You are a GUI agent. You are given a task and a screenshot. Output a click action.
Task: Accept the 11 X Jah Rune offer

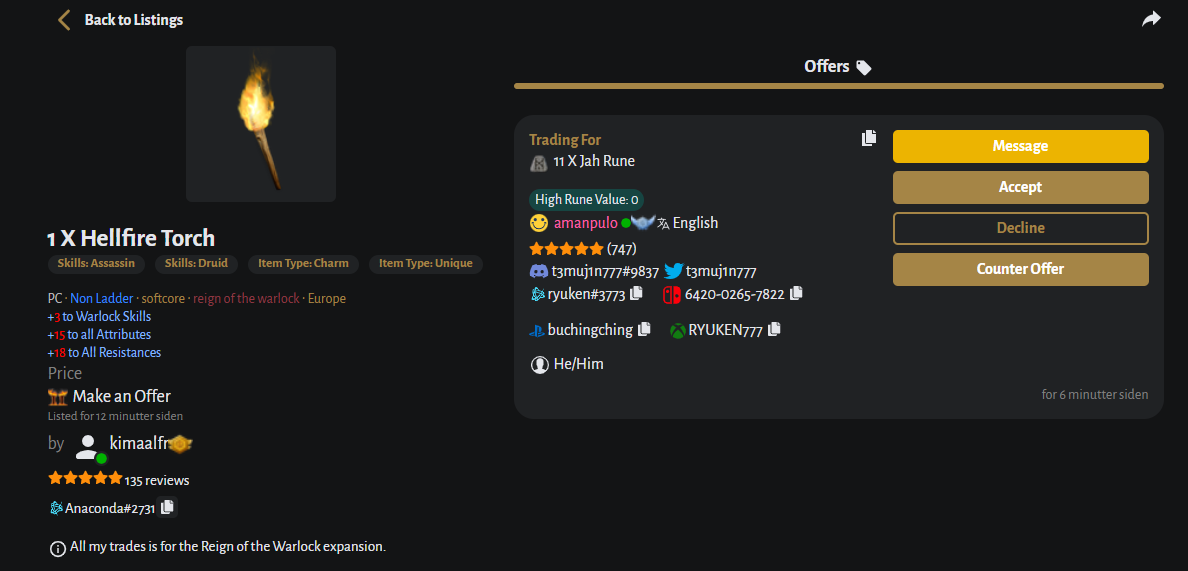tap(1020, 187)
